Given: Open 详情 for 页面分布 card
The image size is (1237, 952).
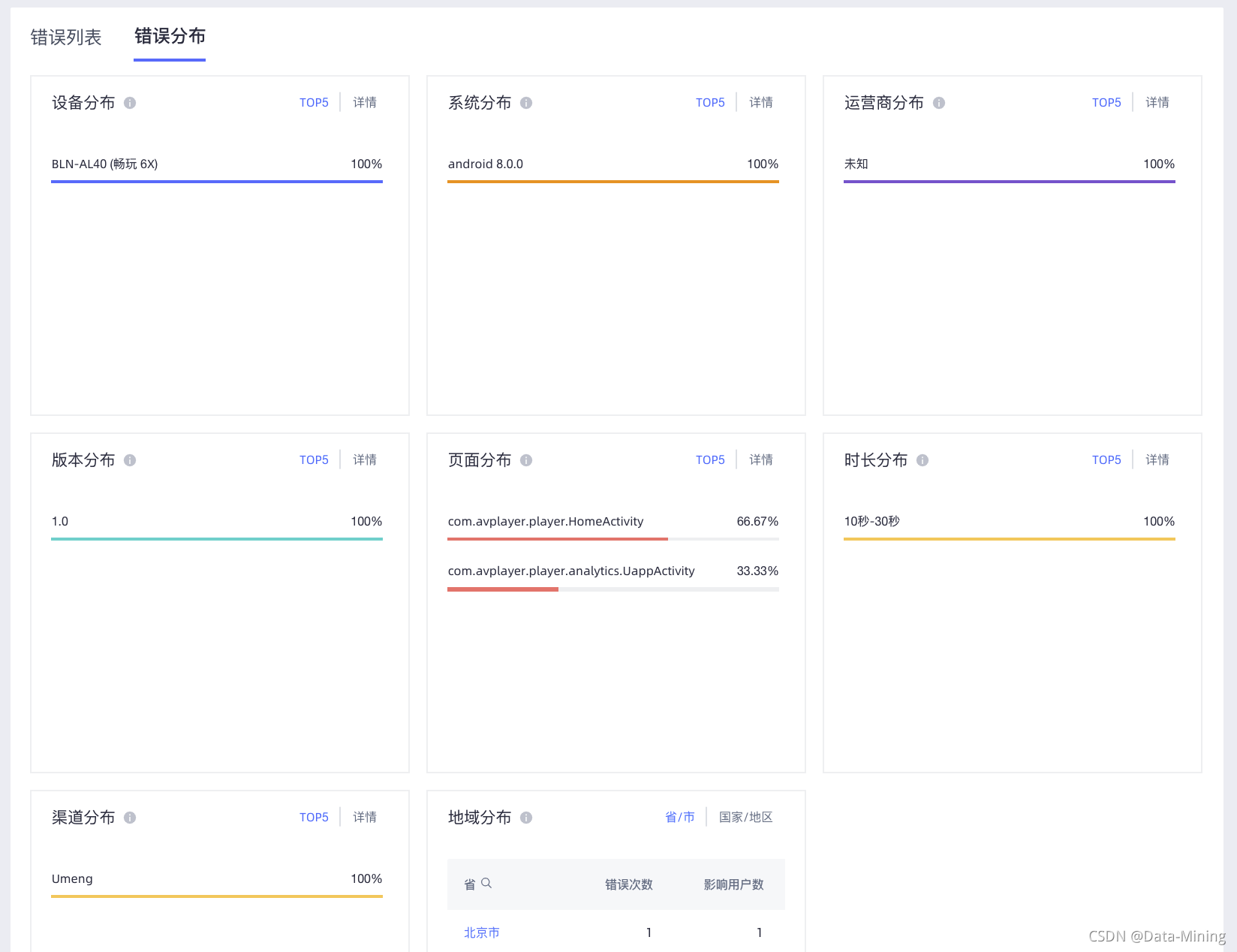Looking at the screenshot, I should (x=761, y=460).
